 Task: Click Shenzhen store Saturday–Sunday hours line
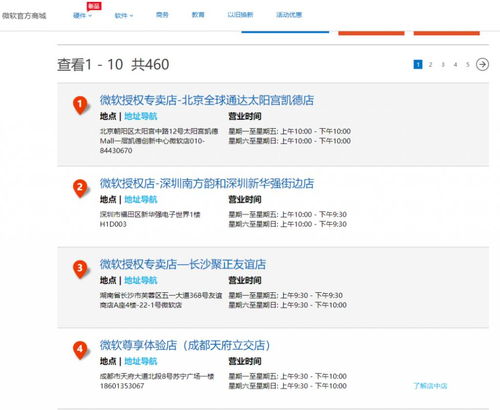point(287,224)
